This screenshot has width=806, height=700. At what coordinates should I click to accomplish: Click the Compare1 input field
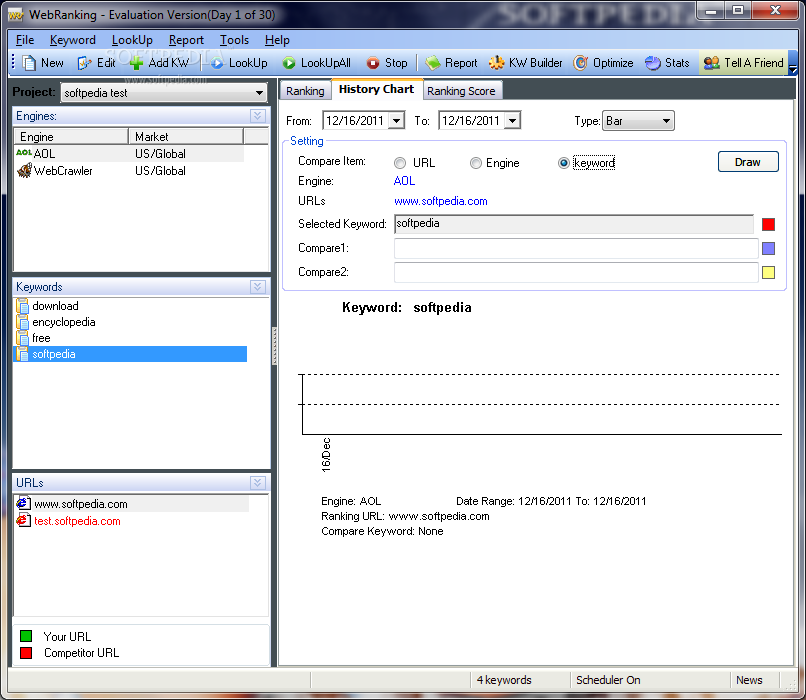coord(576,248)
